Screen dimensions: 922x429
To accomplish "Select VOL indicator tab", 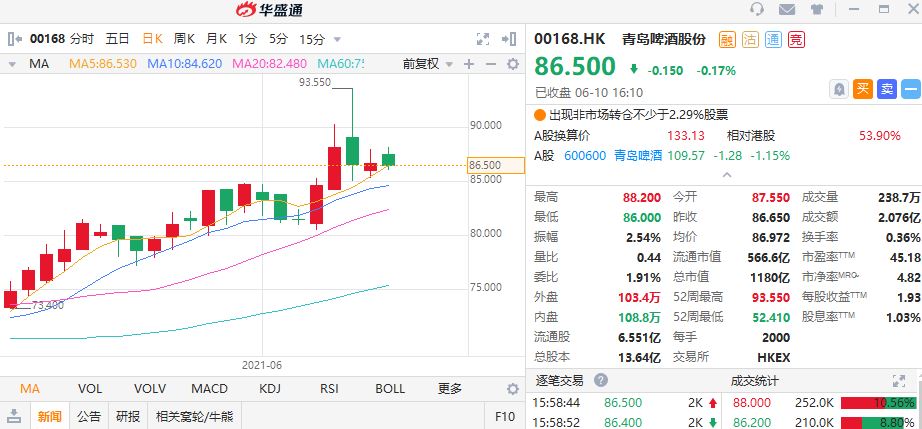I will pos(90,388).
